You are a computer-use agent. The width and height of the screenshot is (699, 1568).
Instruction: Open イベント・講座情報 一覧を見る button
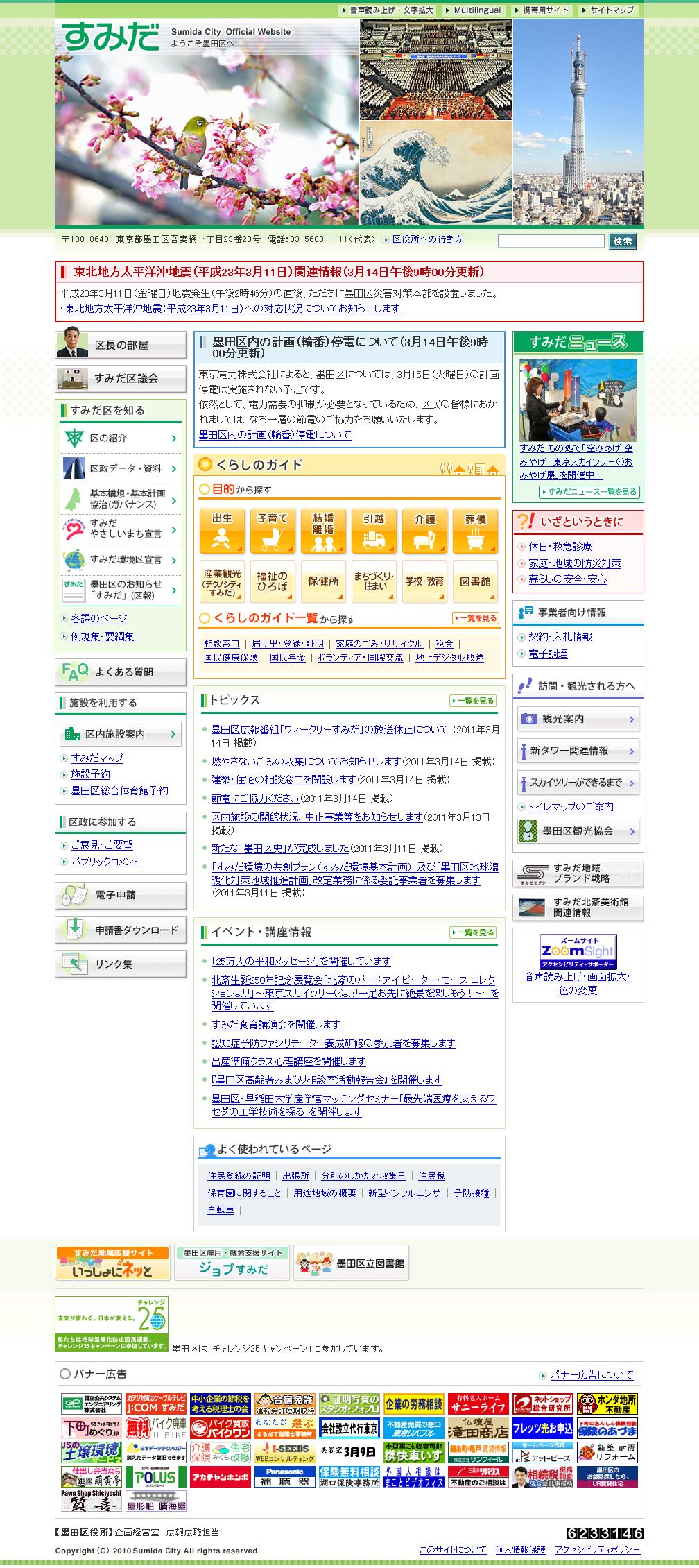tap(473, 932)
